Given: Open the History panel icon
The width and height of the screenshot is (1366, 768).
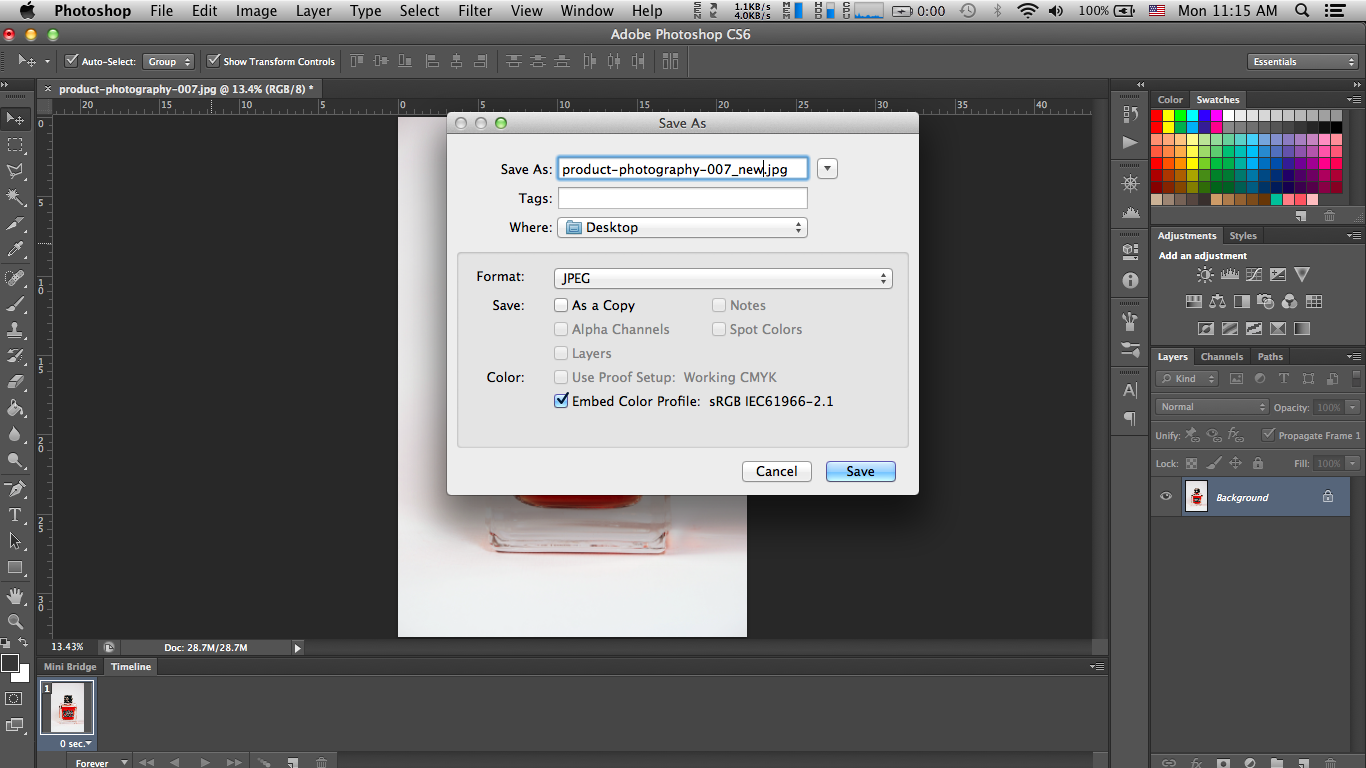Looking at the screenshot, I should (1130, 115).
